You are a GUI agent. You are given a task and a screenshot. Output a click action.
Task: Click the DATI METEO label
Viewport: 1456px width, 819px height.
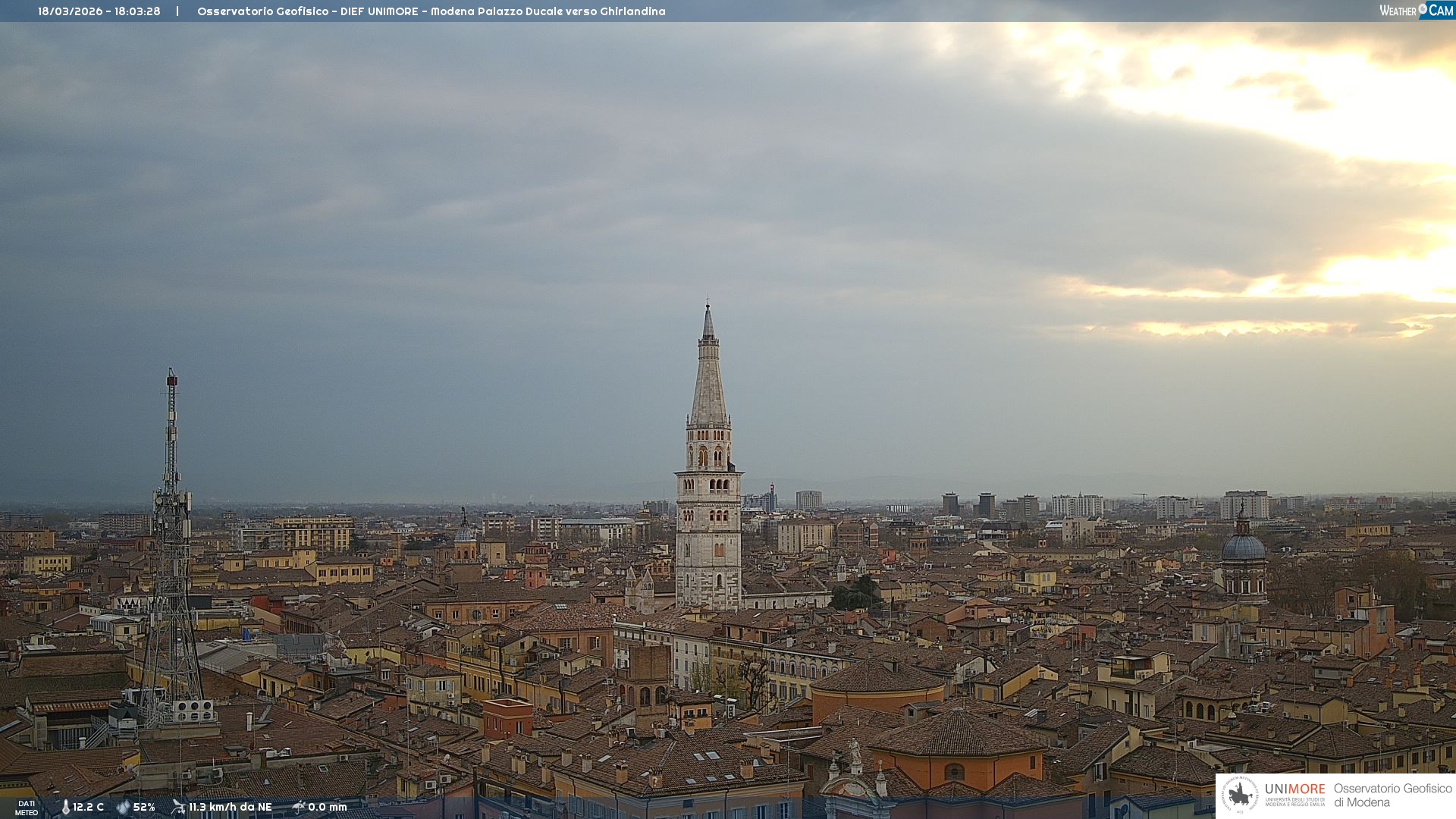[x=27, y=808]
